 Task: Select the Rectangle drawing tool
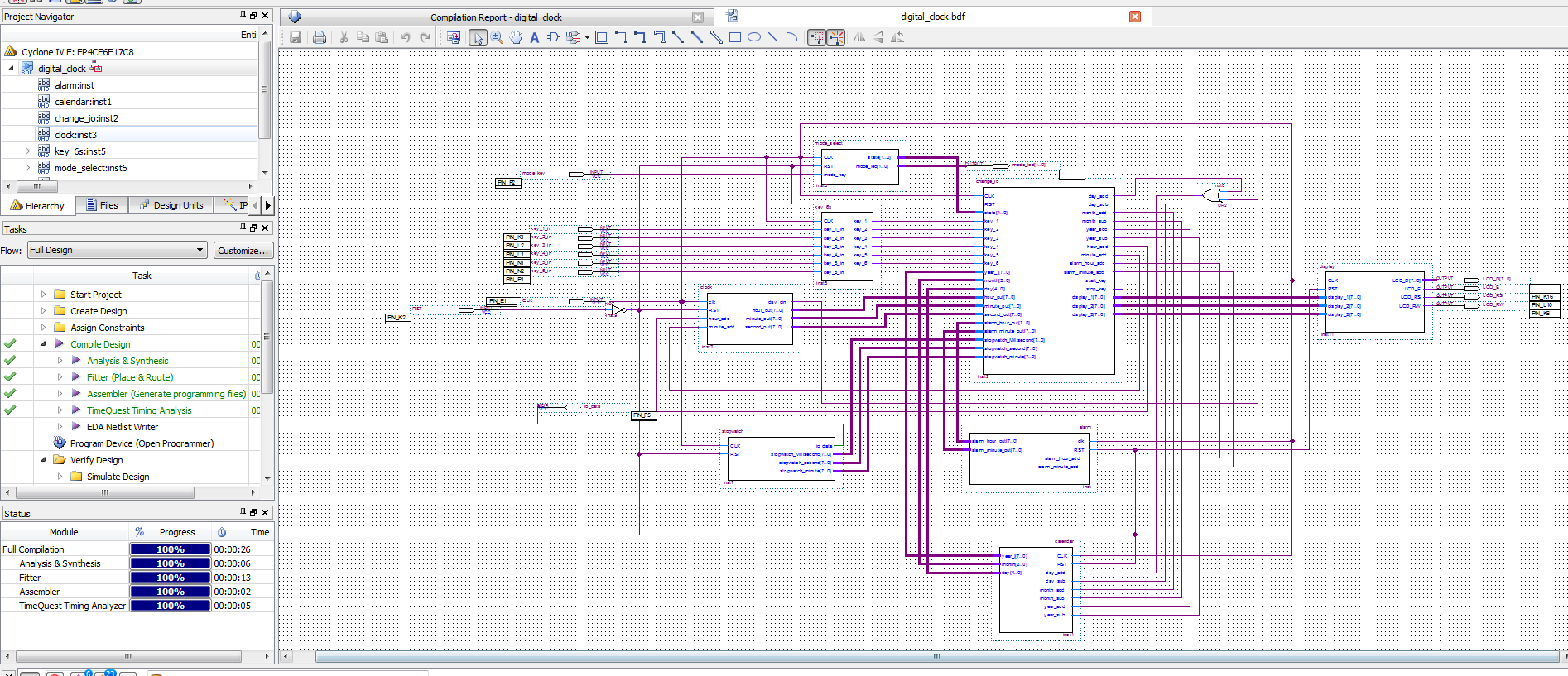pos(734,37)
